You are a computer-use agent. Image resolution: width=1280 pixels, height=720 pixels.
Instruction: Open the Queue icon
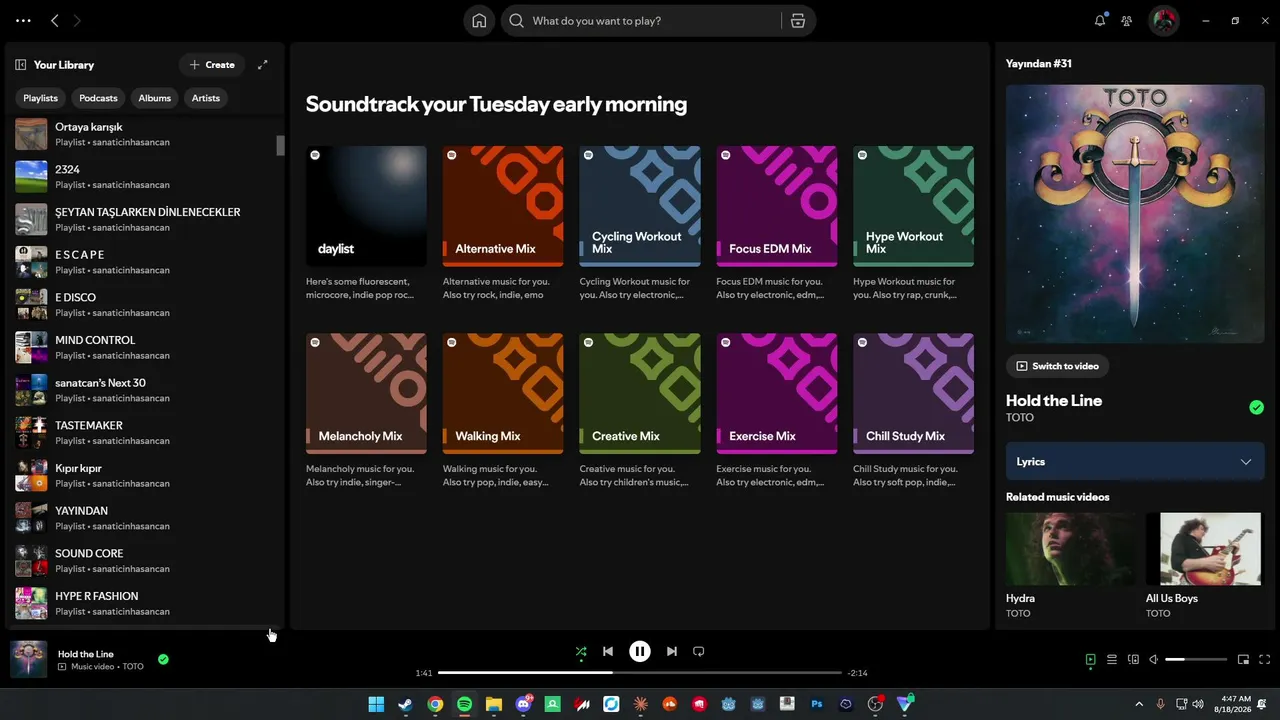[x=1112, y=659]
